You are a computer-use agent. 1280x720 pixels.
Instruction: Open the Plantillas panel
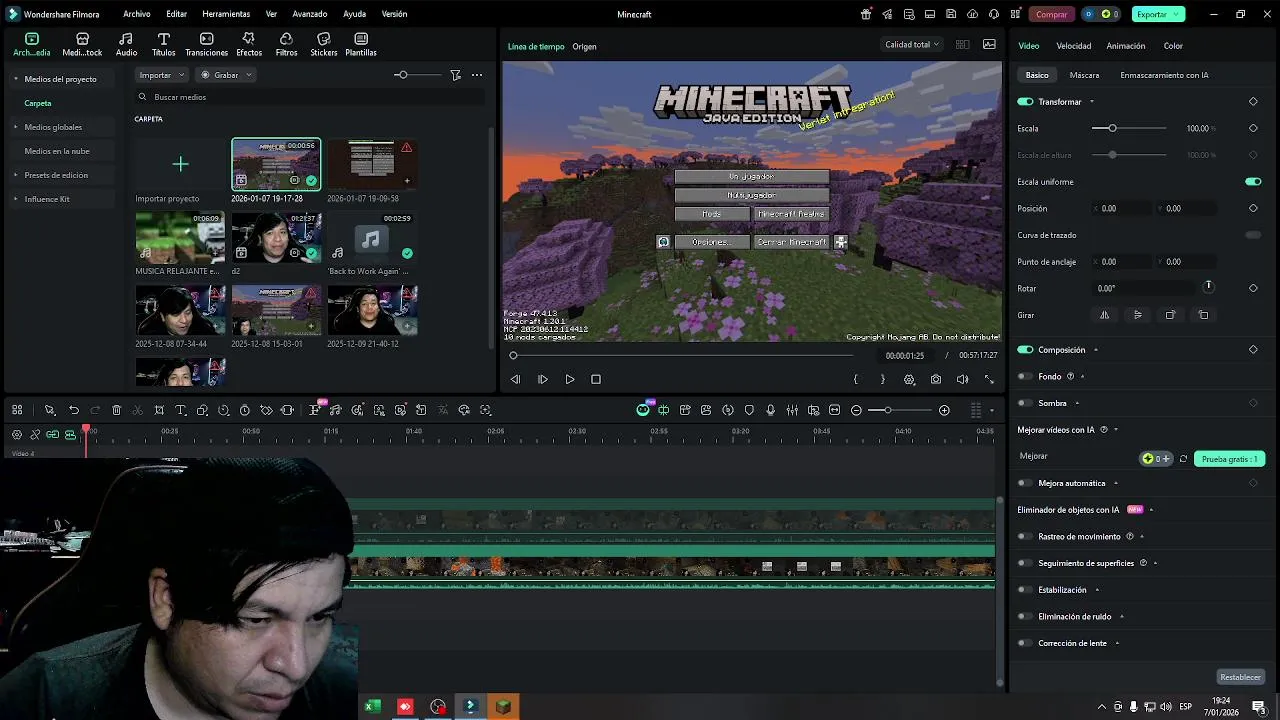tap(360, 44)
